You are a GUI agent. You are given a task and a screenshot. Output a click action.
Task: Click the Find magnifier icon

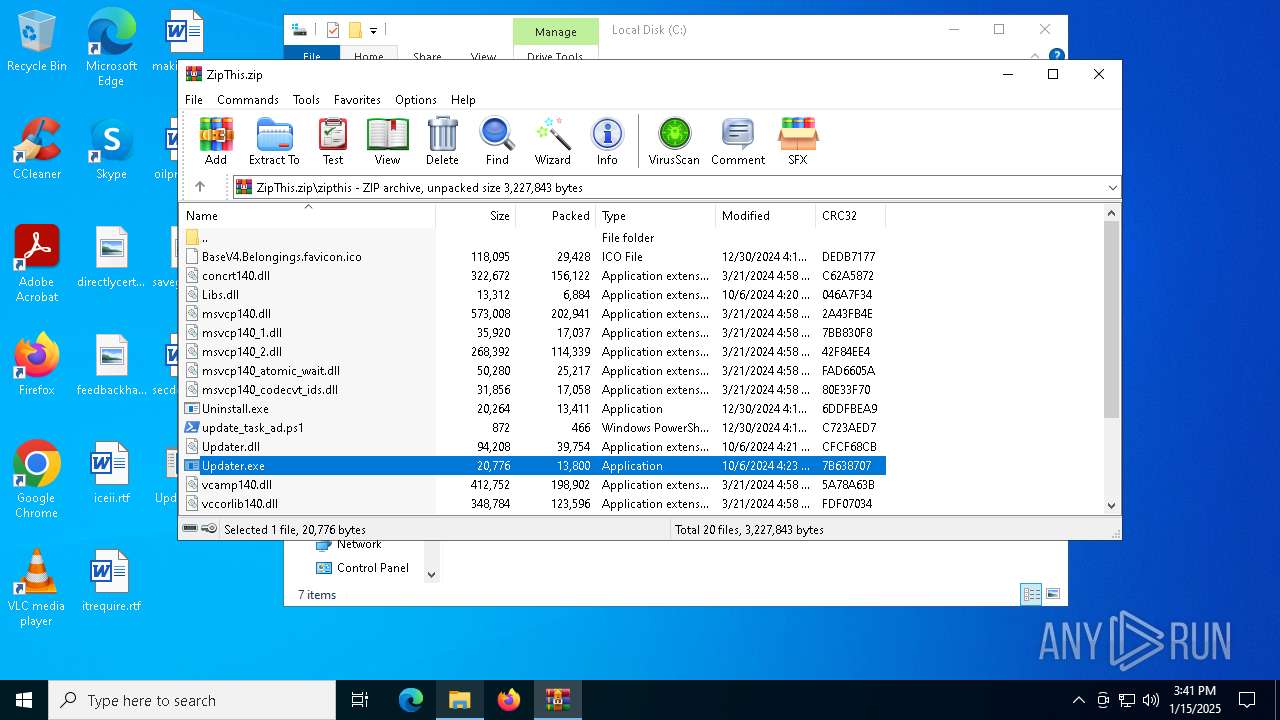tap(497, 141)
